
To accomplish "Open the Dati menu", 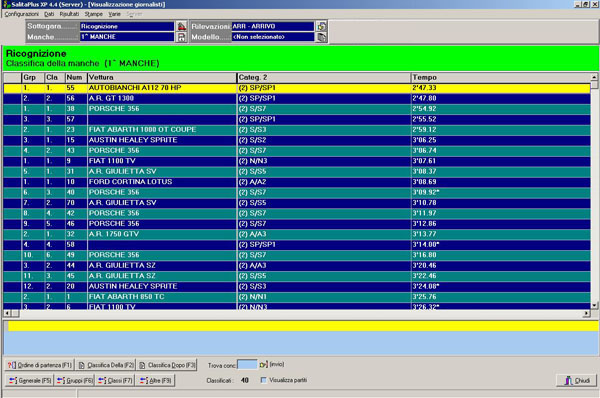I will point(49,14).
